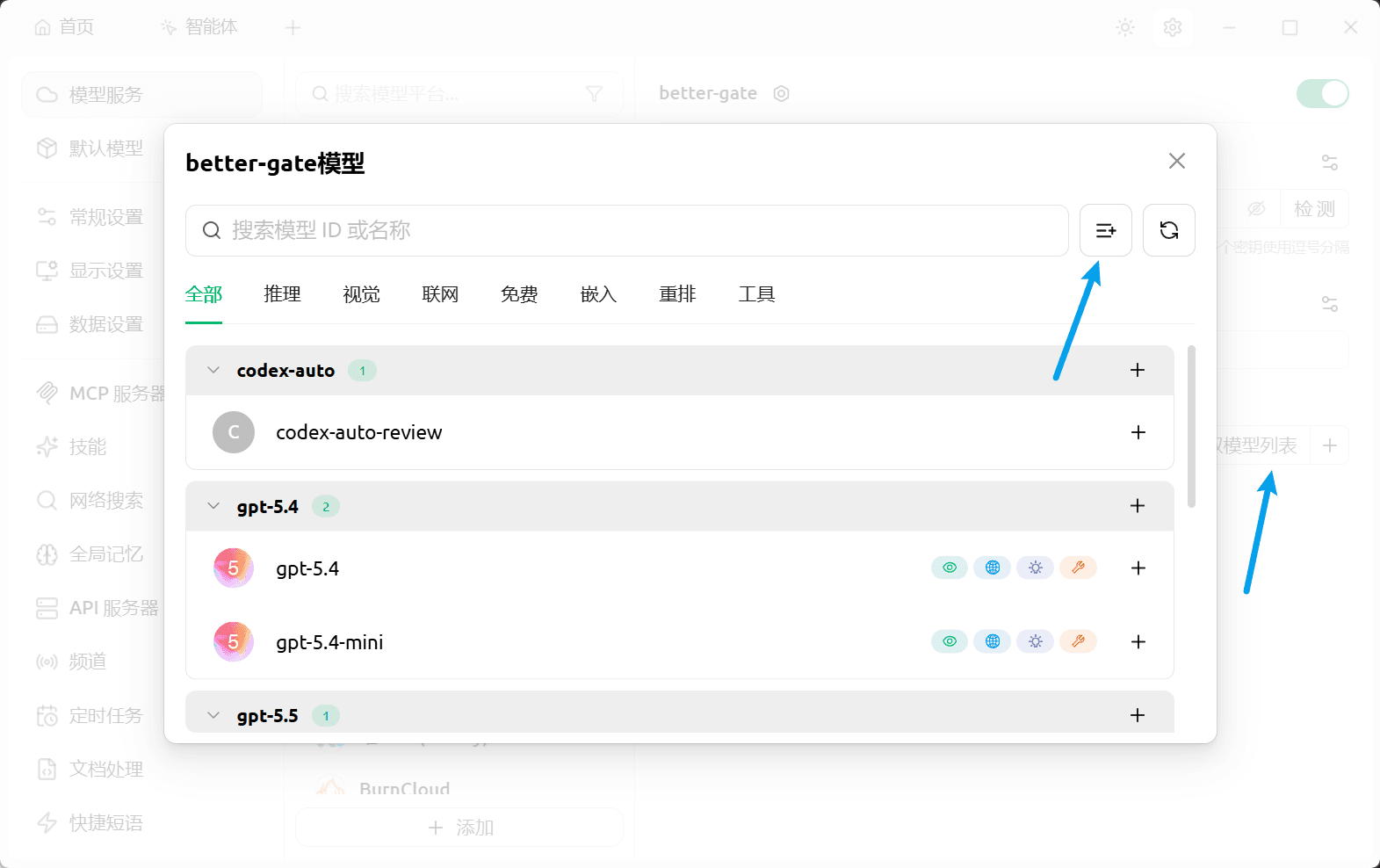Collapse the gpt-5.5 group

click(213, 715)
